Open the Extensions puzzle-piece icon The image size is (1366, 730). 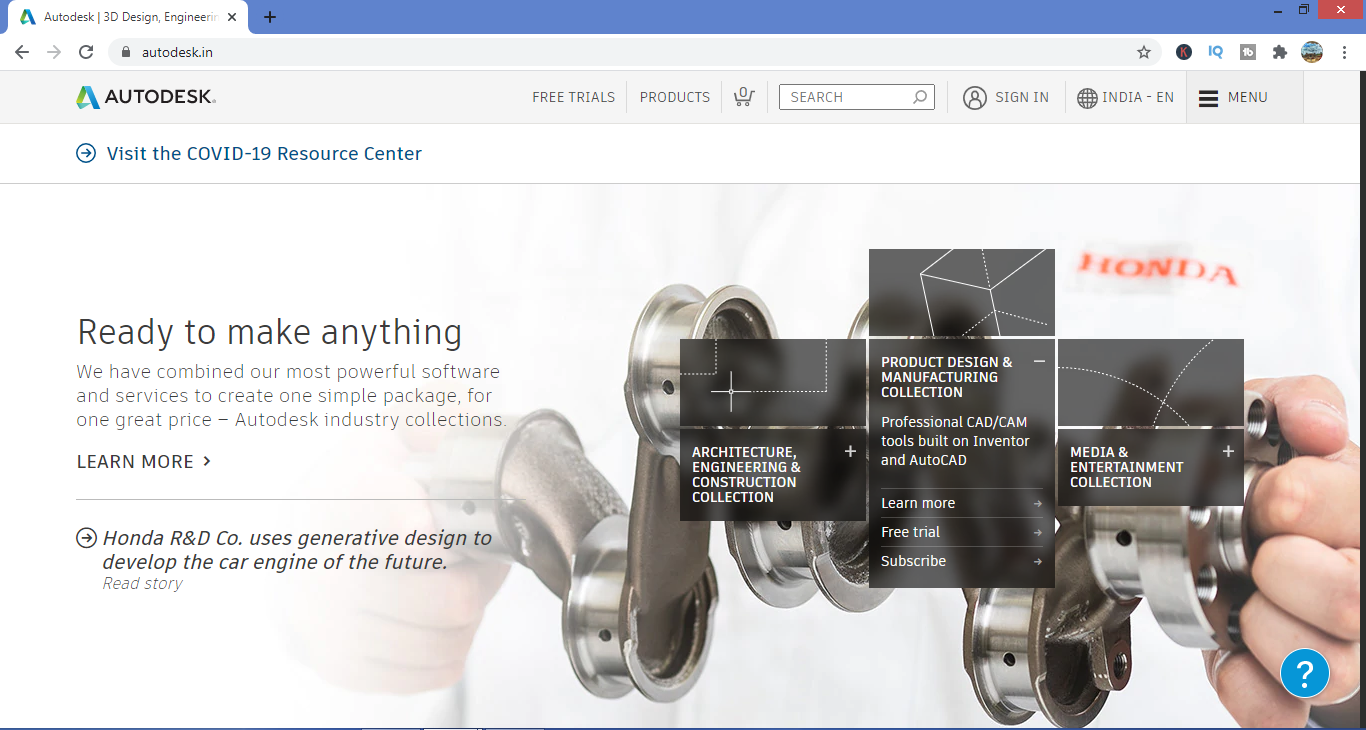1280,52
